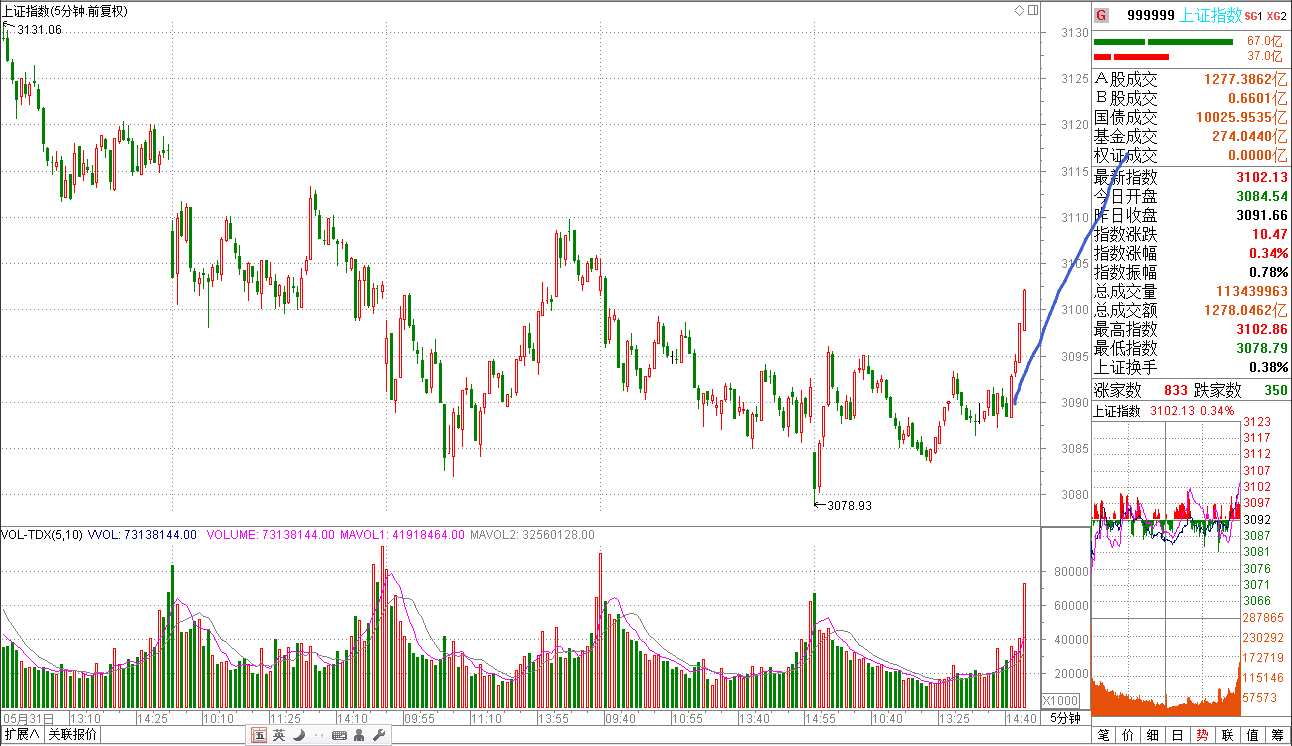Toggle the moon icon in IME bar
The image size is (1292, 746).
click(x=297, y=735)
